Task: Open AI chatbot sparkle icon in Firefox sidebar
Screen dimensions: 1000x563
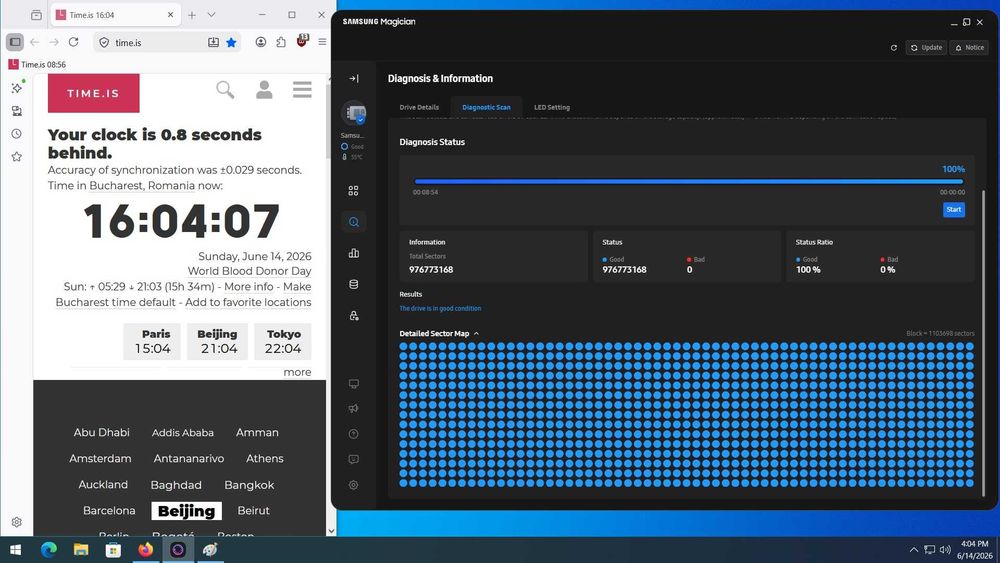Action: 17,87
